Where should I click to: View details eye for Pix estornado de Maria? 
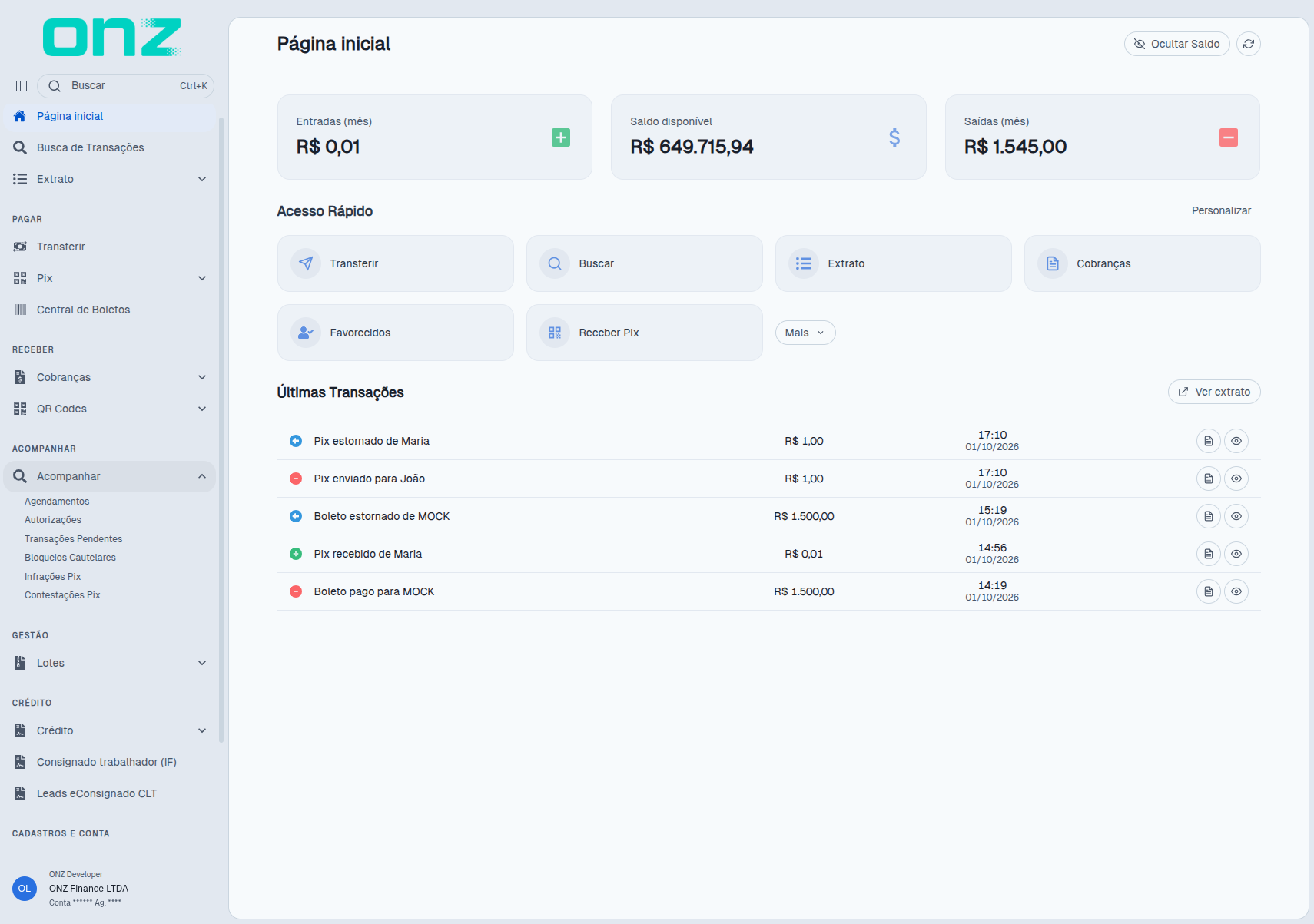click(1236, 441)
